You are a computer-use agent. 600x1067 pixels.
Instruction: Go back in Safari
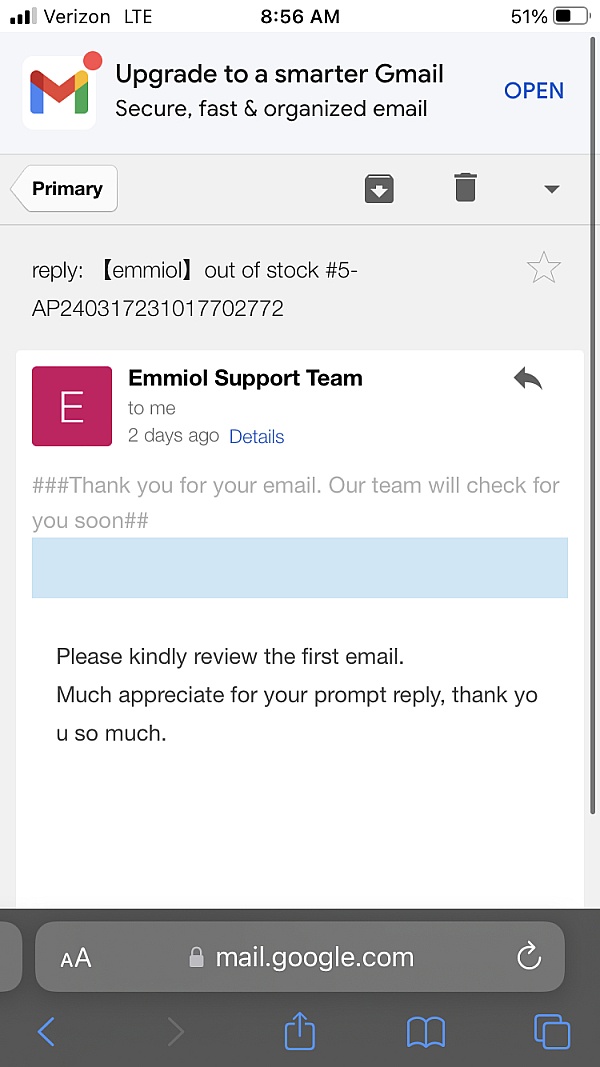(46, 1031)
